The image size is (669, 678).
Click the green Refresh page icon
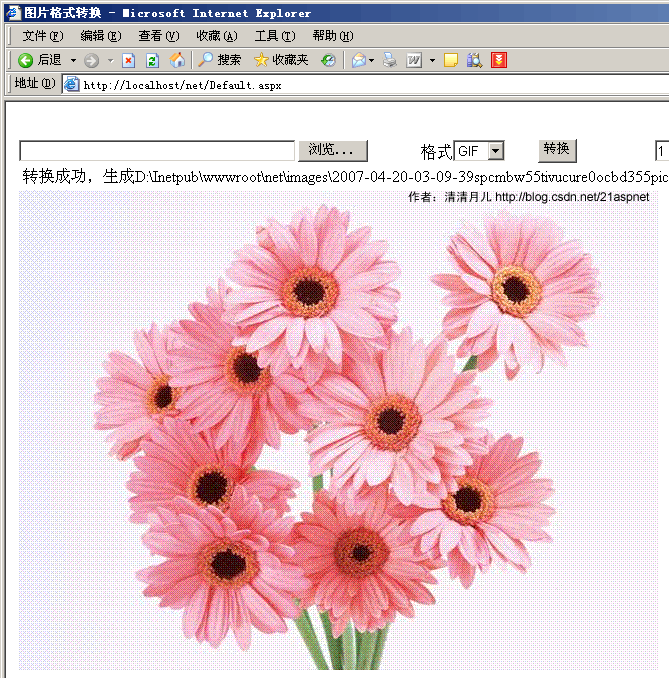pos(152,61)
